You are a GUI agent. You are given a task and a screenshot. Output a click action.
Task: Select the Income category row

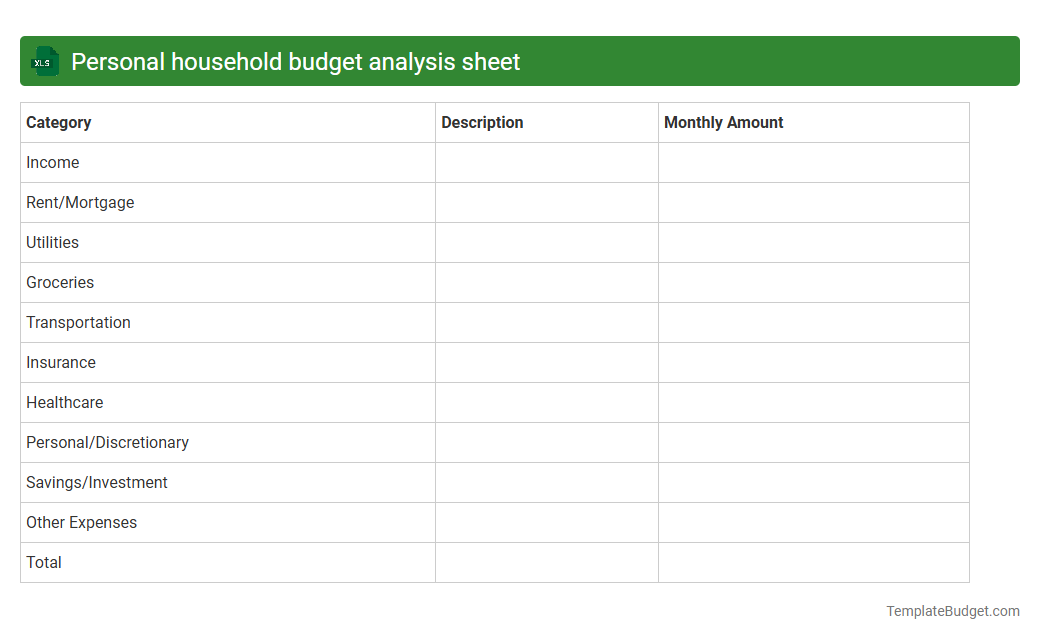52,162
